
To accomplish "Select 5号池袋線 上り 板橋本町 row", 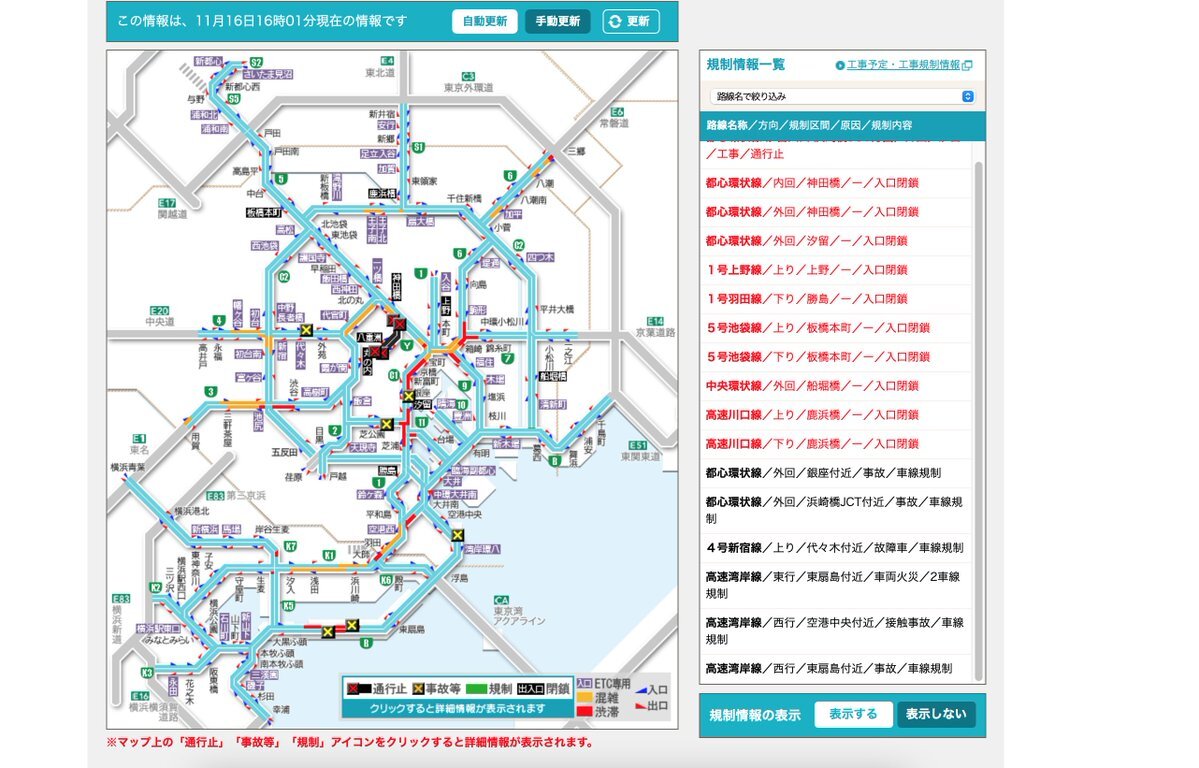I will coord(837,328).
